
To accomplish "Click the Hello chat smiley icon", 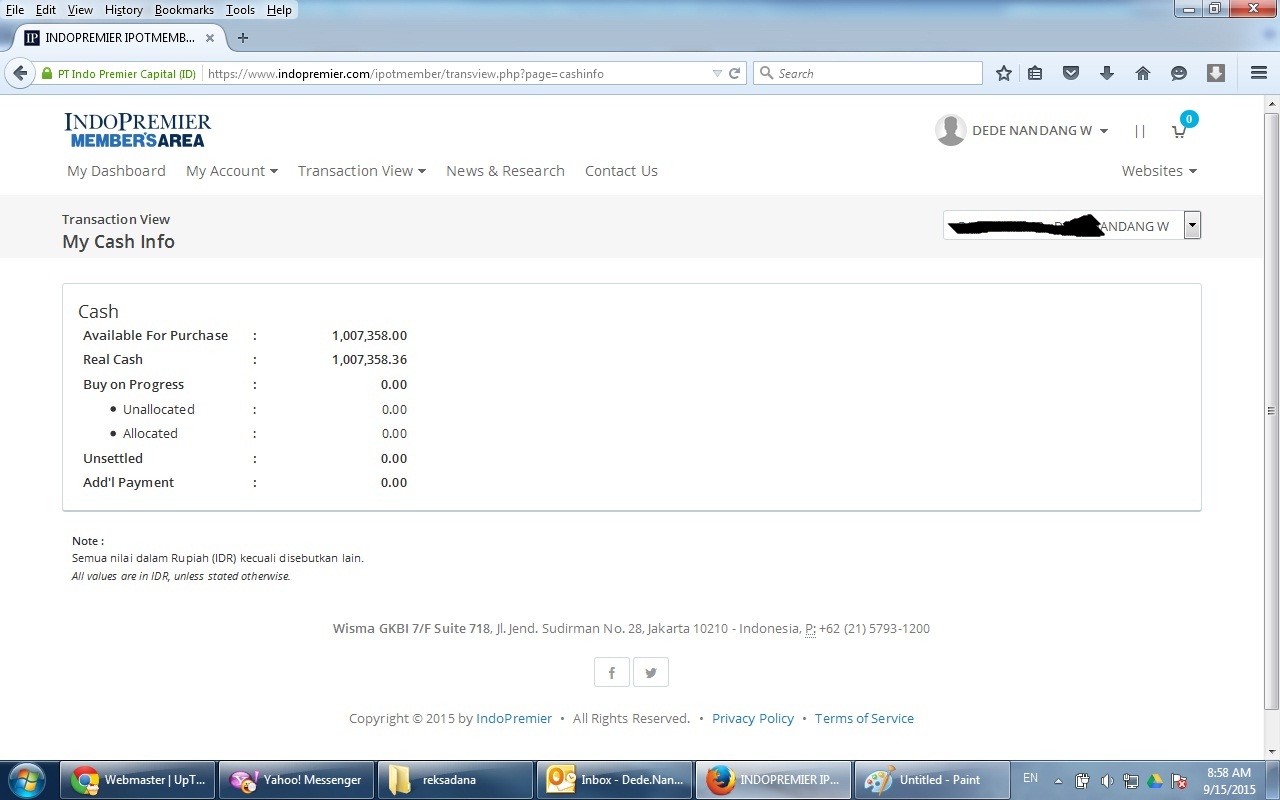I will pos(1179,73).
